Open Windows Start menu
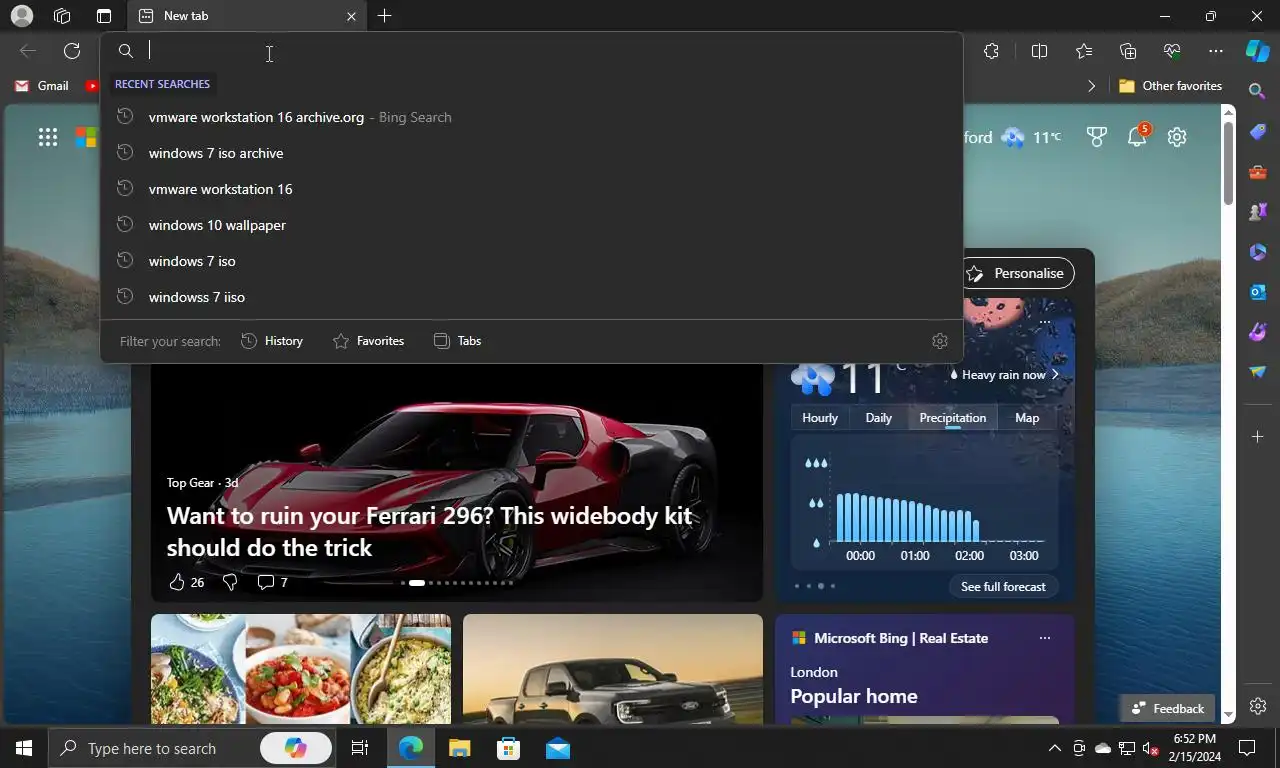Viewport: 1280px width, 768px height. click(x=24, y=748)
